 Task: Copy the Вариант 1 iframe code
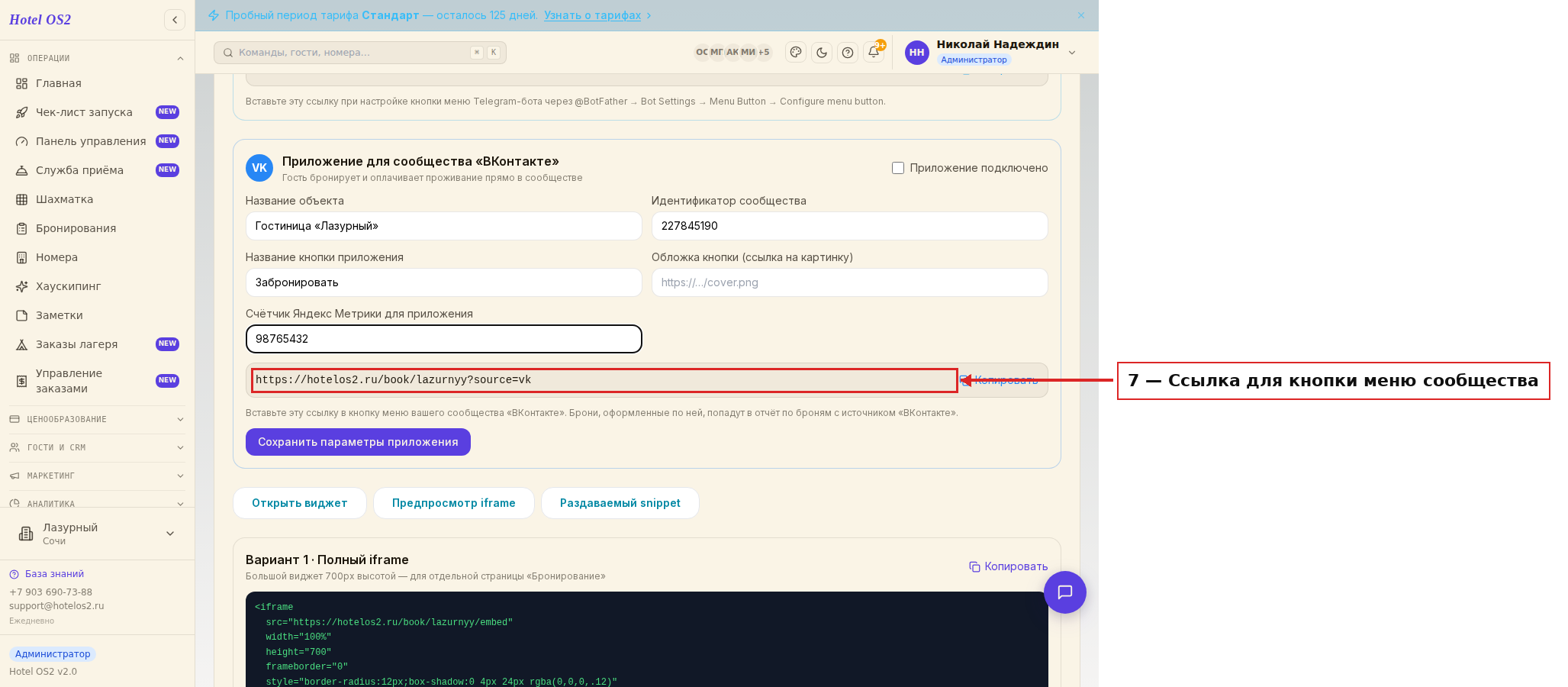[x=1008, y=566]
